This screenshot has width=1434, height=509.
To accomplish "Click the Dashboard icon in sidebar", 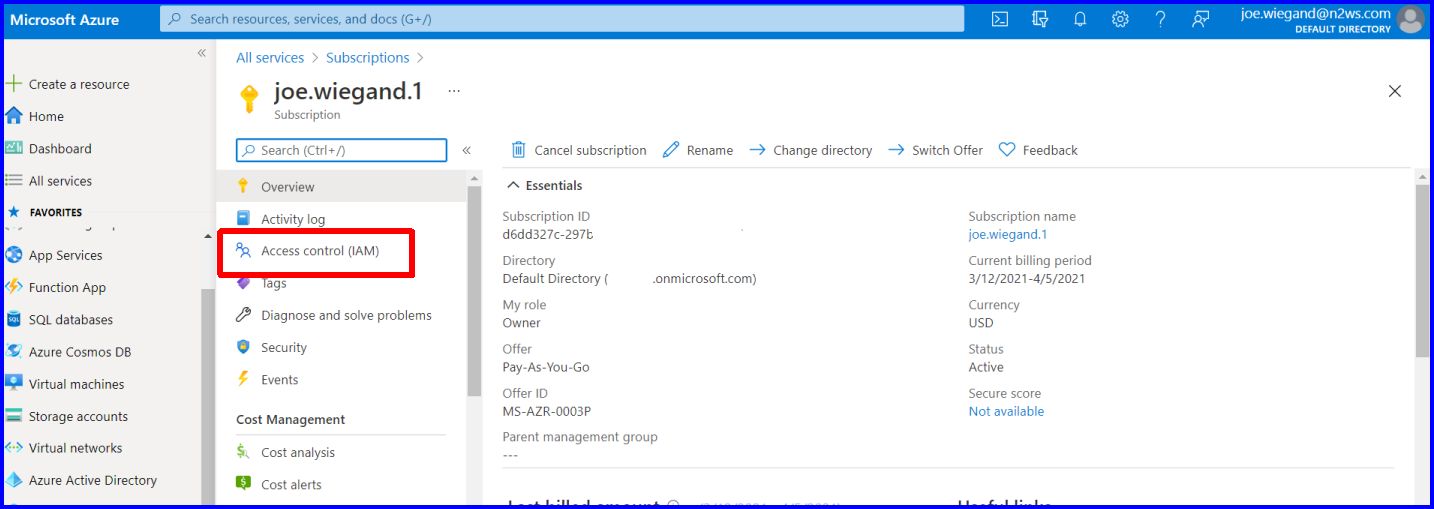I will coord(14,148).
